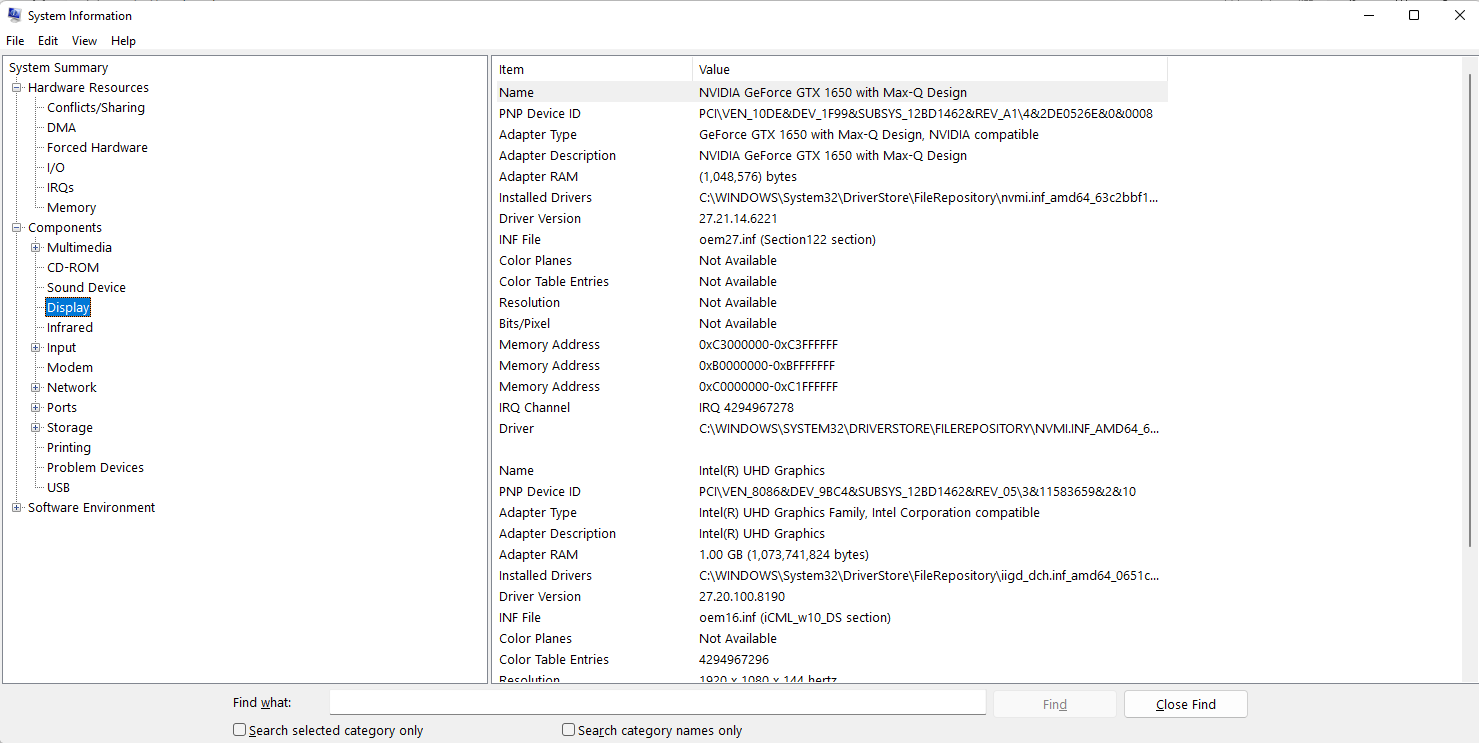Open the View menu
The width and height of the screenshot is (1479, 743).
[84, 41]
